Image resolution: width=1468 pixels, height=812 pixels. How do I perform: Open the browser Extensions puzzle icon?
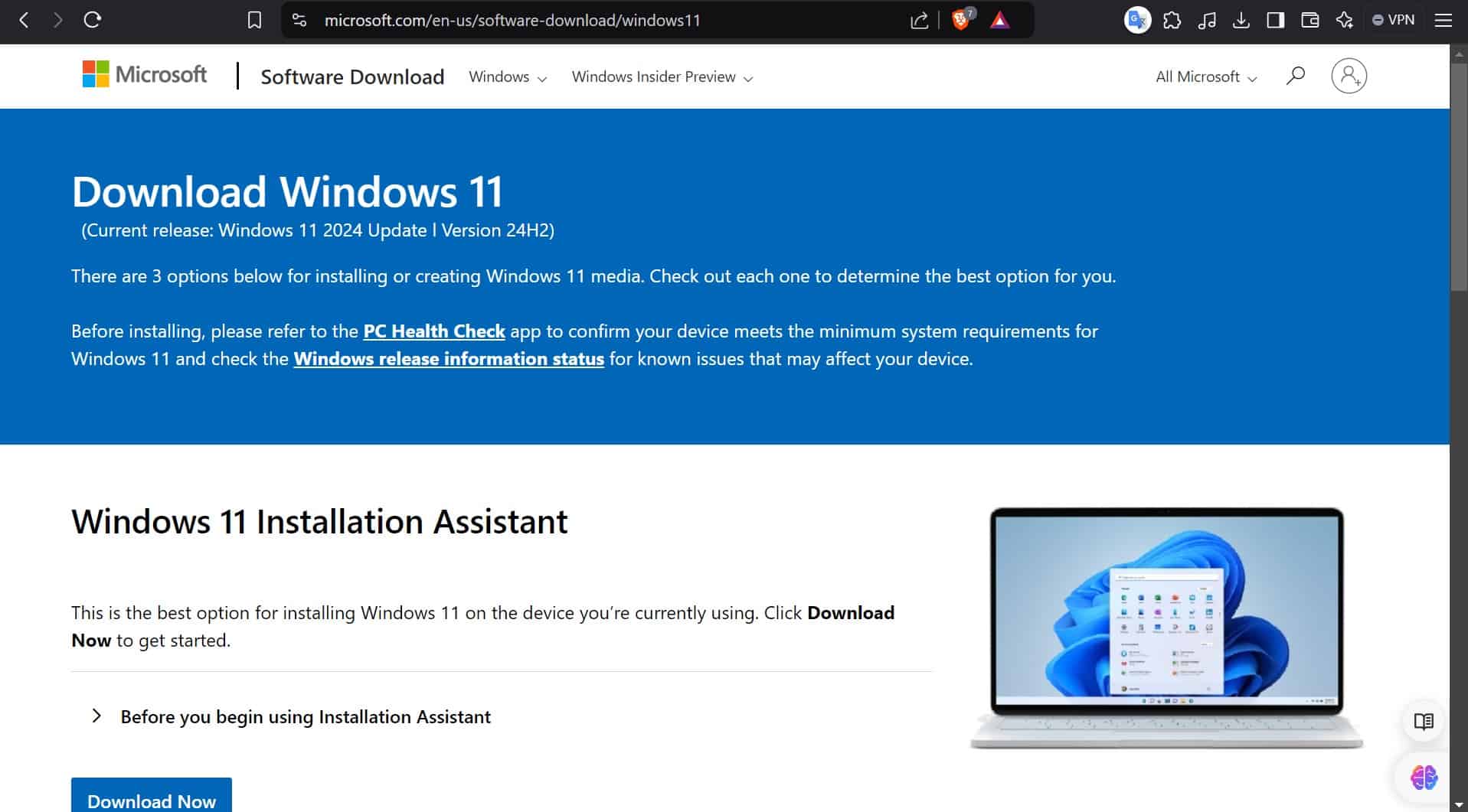(1172, 20)
